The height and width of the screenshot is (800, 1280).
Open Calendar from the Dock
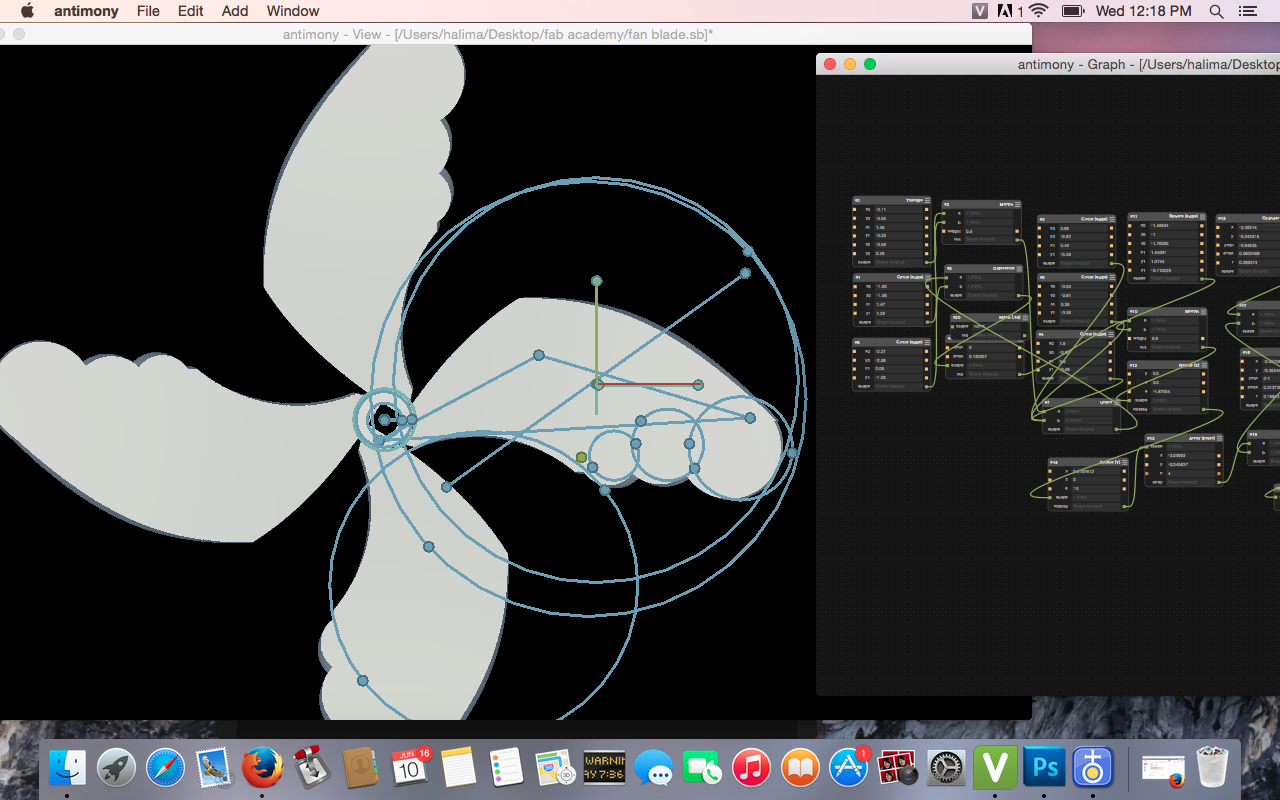(x=410, y=768)
